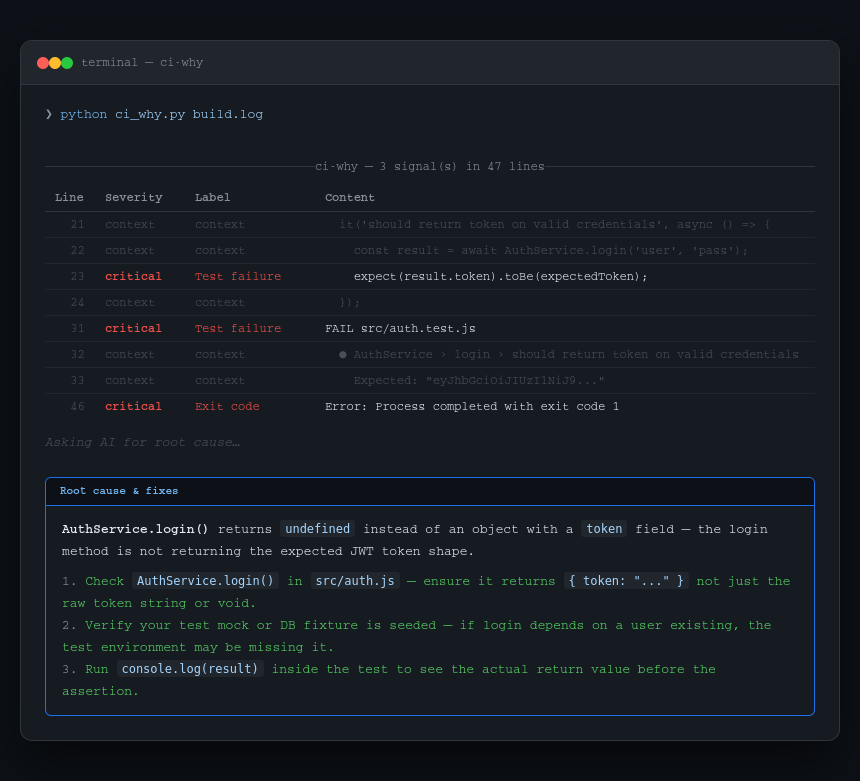860x781 pixels.
Task: Click the 'terminal — ci-why' window title
Action: click(142, 63)
